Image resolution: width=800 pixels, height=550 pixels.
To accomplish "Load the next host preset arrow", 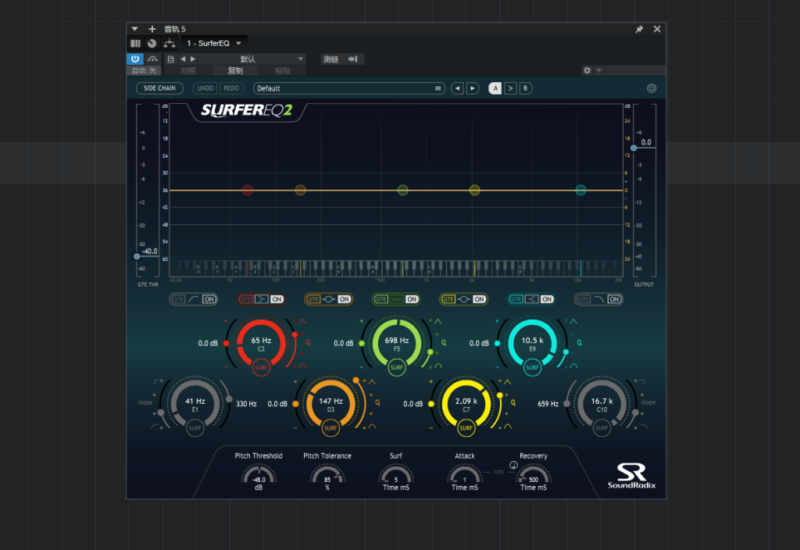I will click(x=193, y=59).
